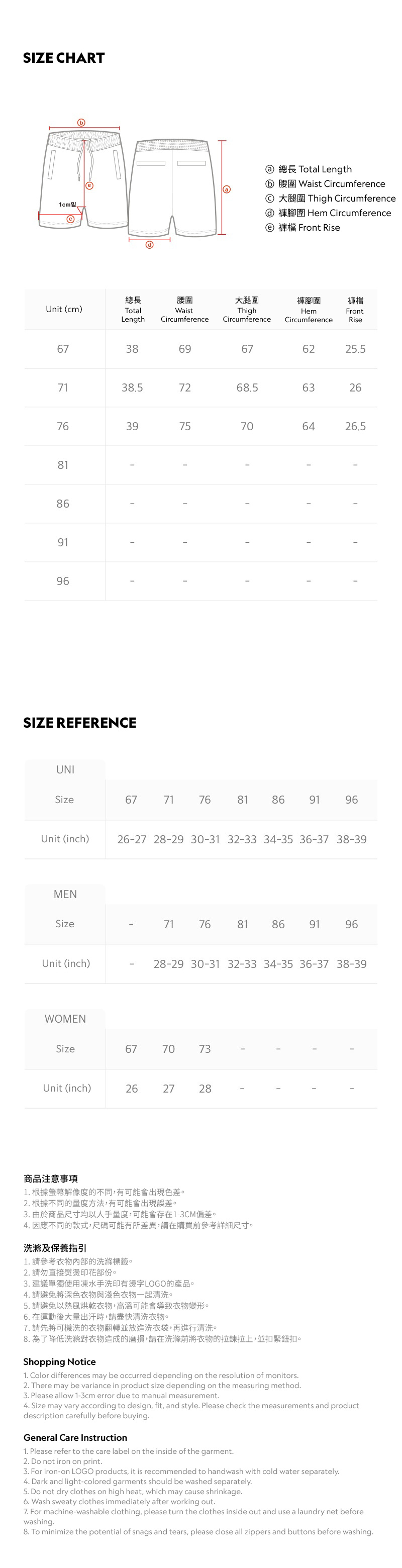402x1568 pixels.
Task: Click the WOMEN size reference label
Action: (x=65, y=1019)
